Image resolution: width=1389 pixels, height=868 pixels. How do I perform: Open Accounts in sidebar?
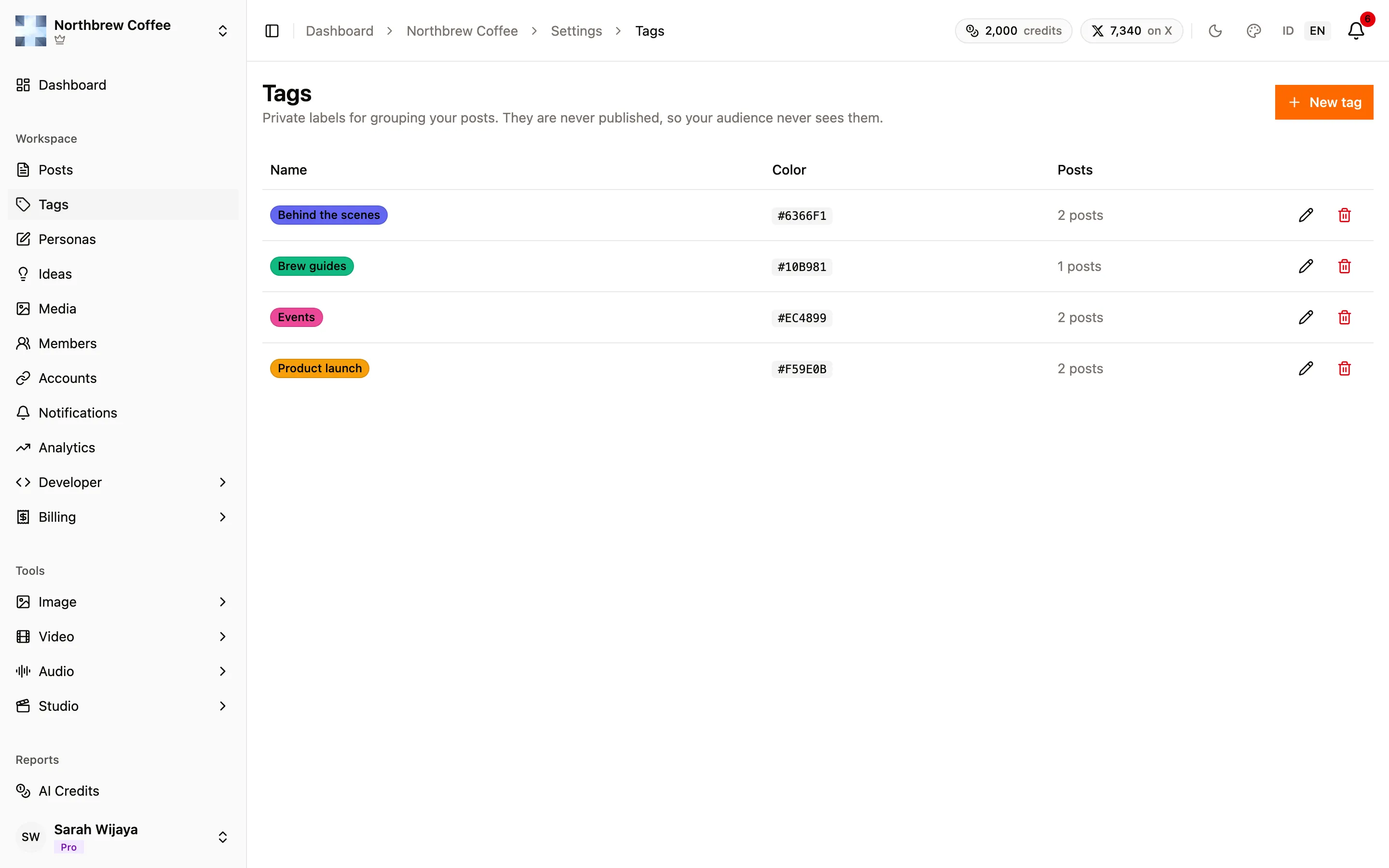click(x=123, y=379)
